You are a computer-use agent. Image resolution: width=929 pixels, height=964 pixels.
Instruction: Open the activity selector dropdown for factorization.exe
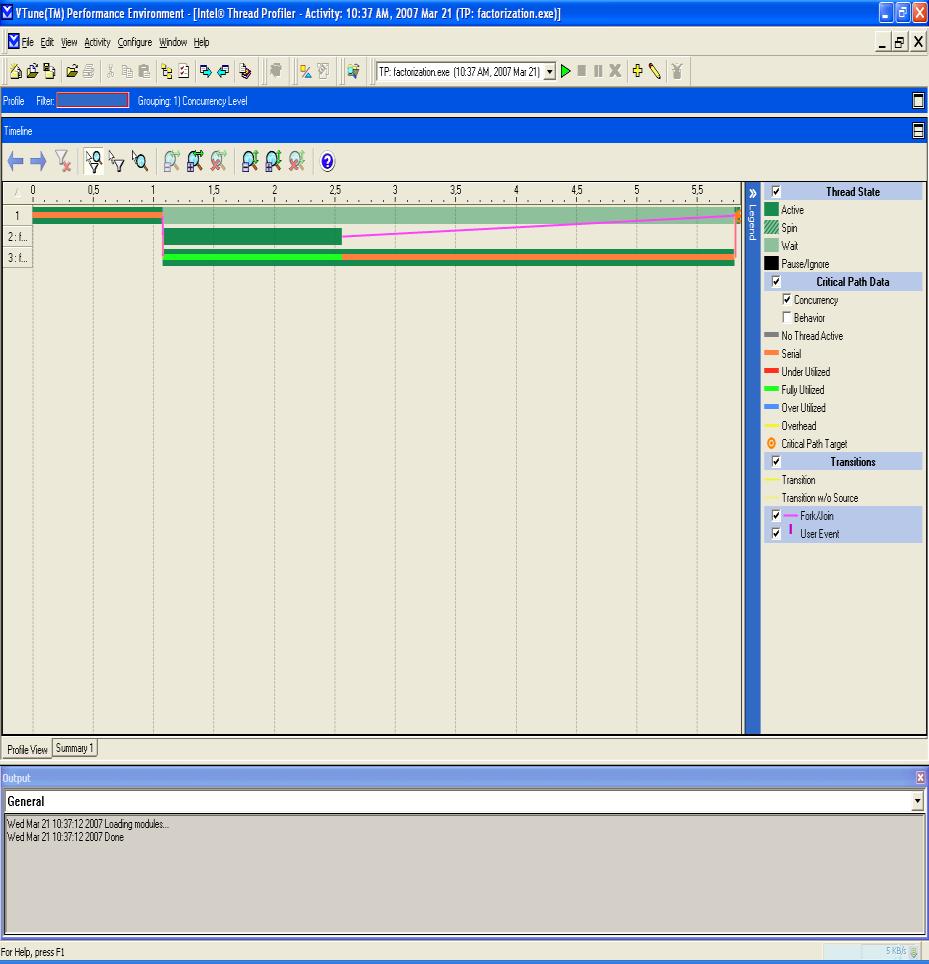coord(549,72)
